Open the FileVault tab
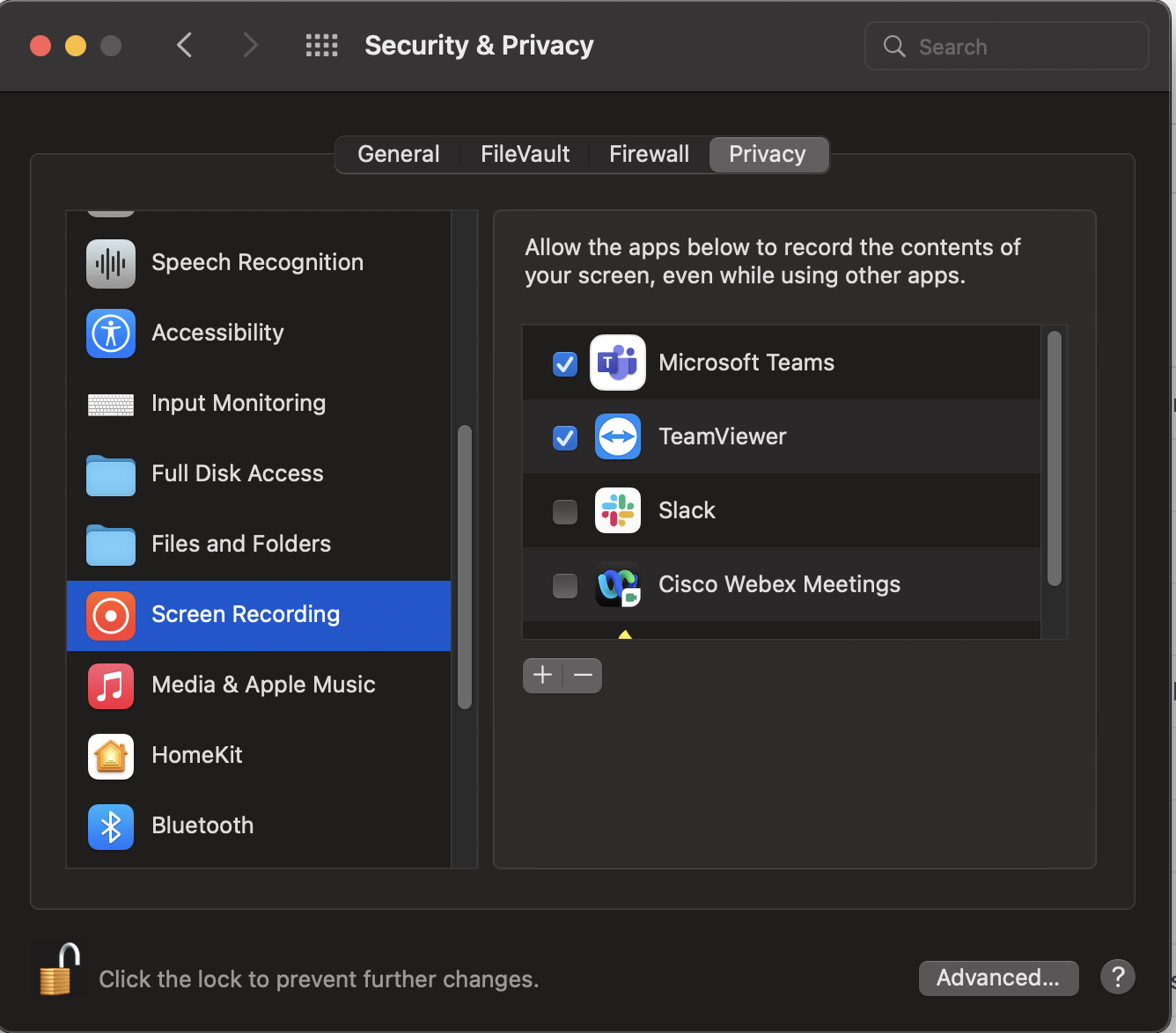The height and width of the screenshot is (1033, 1176). [x=524, y=154]
